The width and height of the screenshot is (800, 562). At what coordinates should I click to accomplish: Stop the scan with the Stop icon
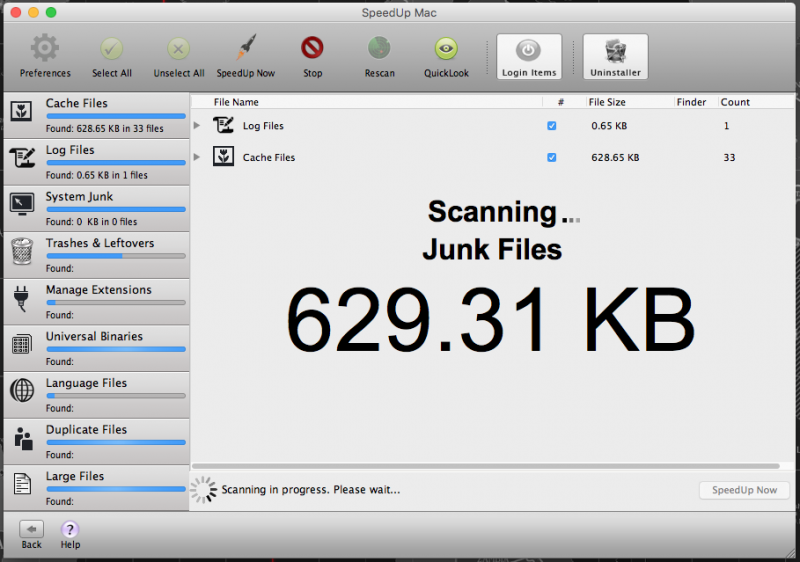pos(312,48)
